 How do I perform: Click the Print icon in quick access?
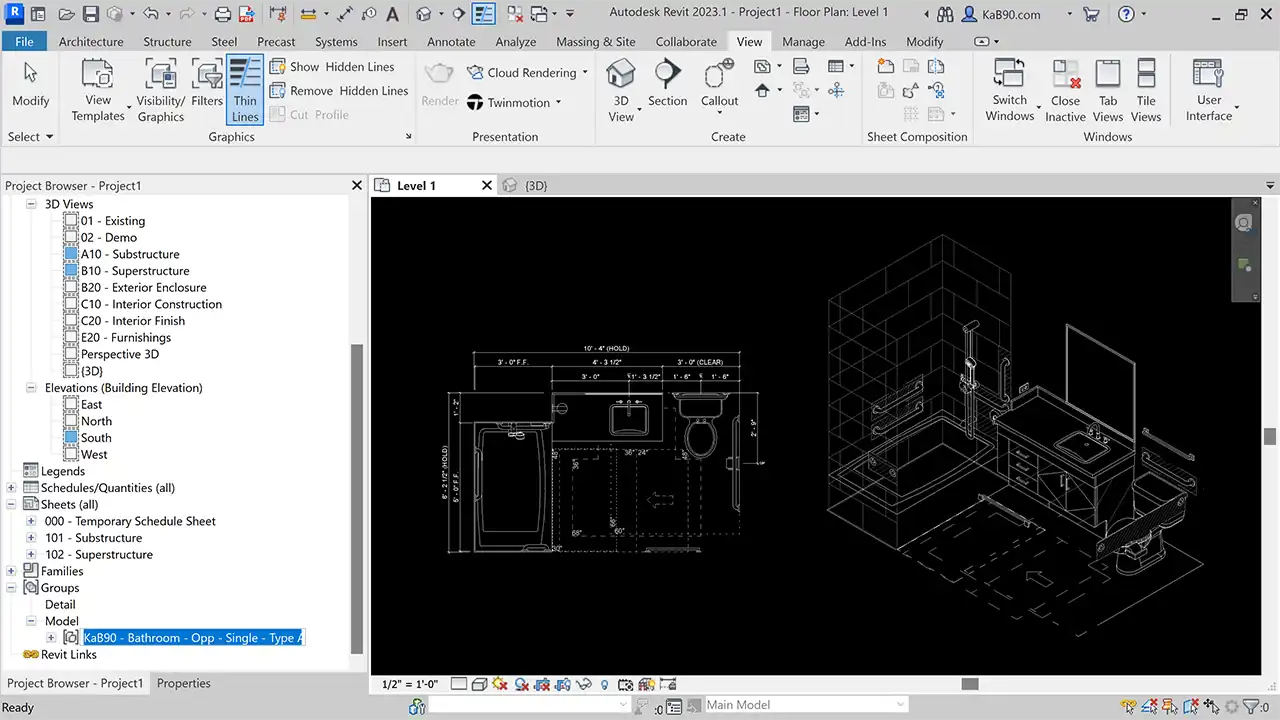pos(222,14)
